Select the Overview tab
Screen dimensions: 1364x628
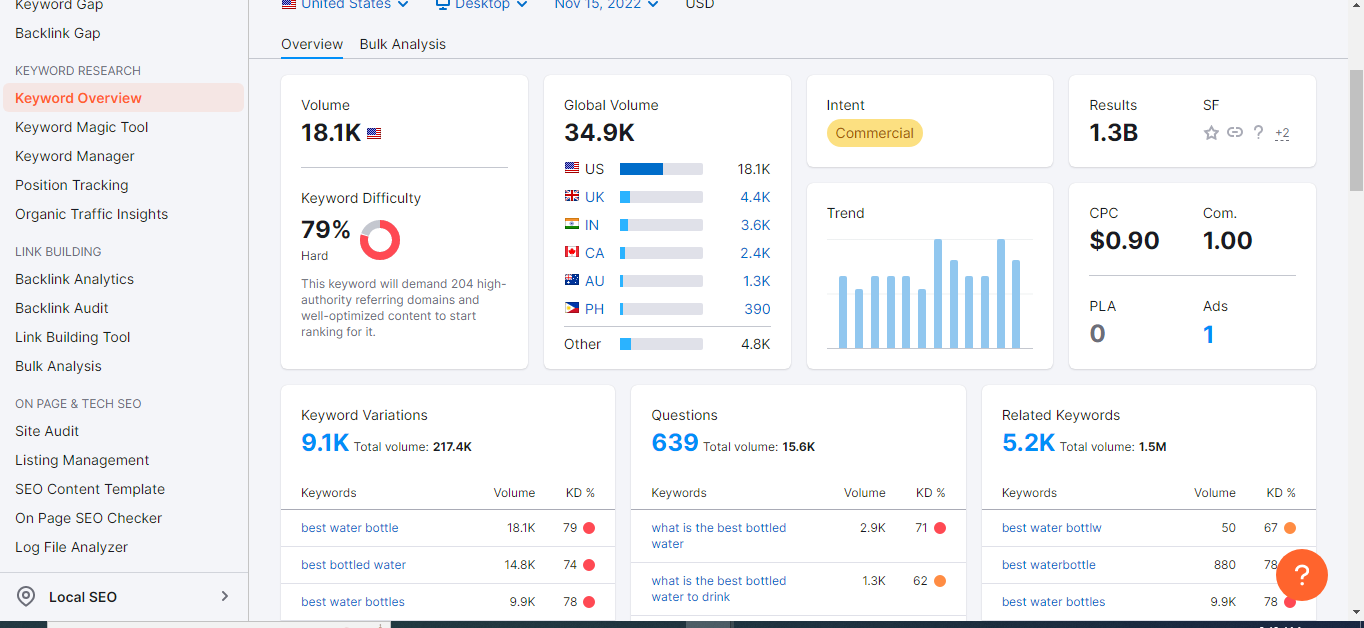click(x=311, y=44)
